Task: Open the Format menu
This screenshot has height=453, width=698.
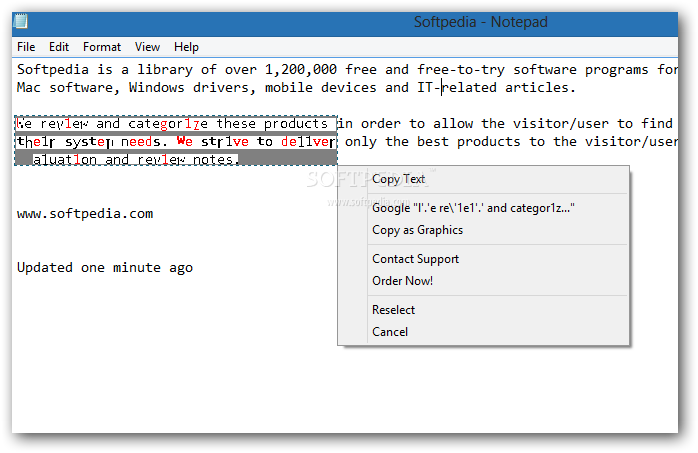Action: click(101, 47)
